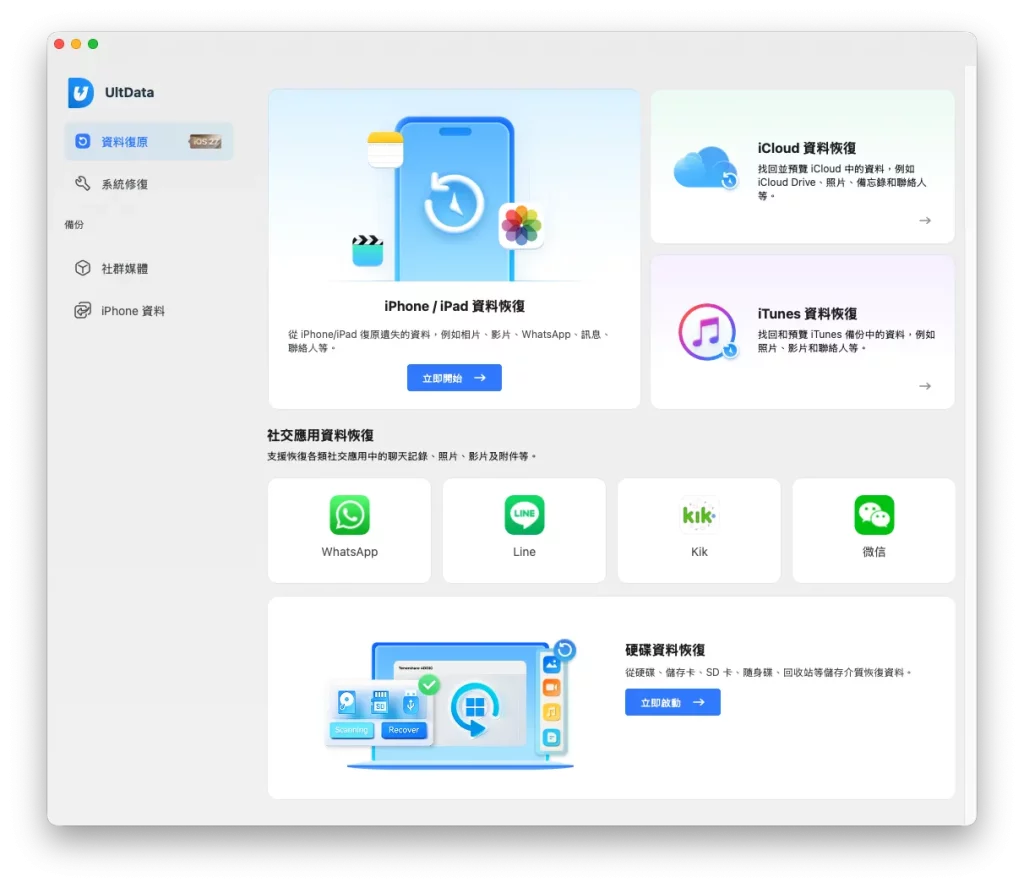Viewport: 1024px width, 888px height.
Task: Maximize the window with green button
Action: point(93,44)
